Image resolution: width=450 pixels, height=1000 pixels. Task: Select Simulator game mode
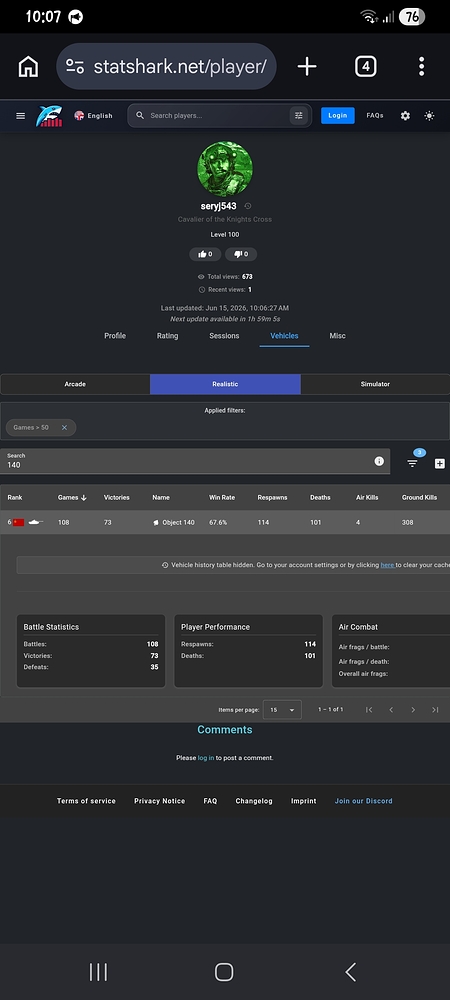click(375, 384)
